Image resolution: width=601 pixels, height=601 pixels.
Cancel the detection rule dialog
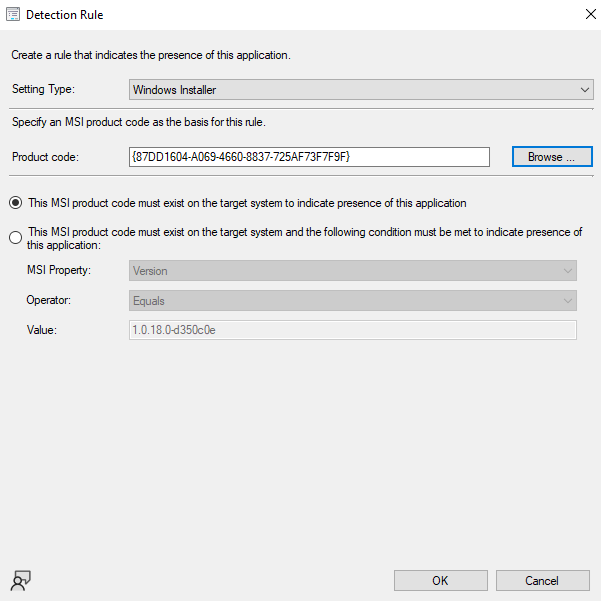pyautogui.click(x=541, y=580)
